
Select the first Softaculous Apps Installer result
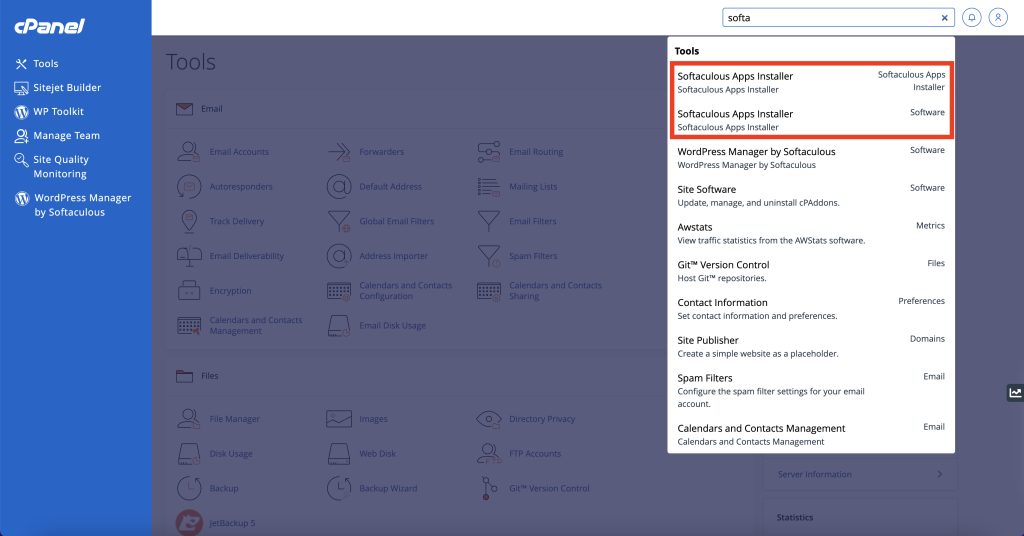811,82
